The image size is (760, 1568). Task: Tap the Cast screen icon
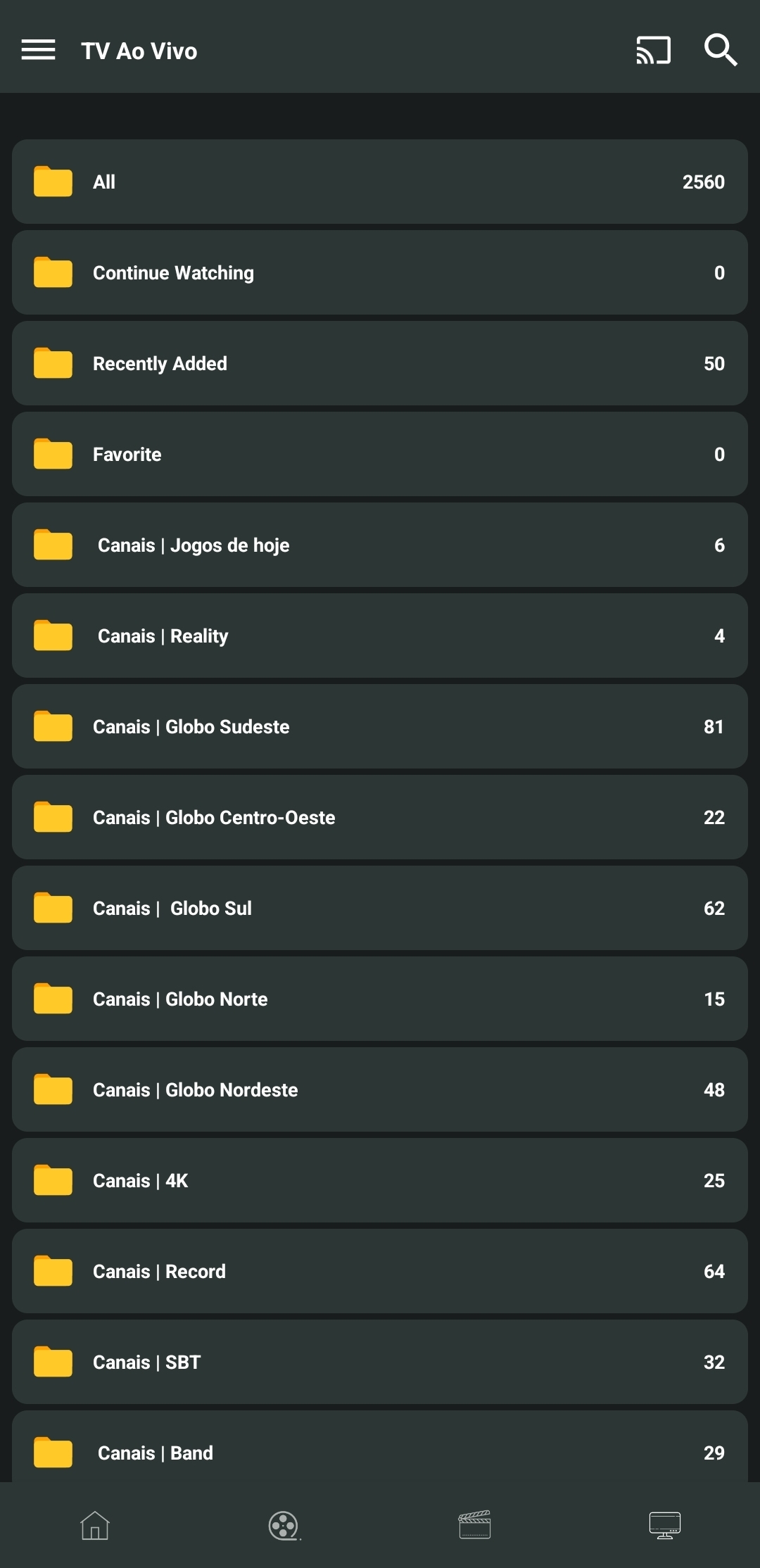click(653, 50)
